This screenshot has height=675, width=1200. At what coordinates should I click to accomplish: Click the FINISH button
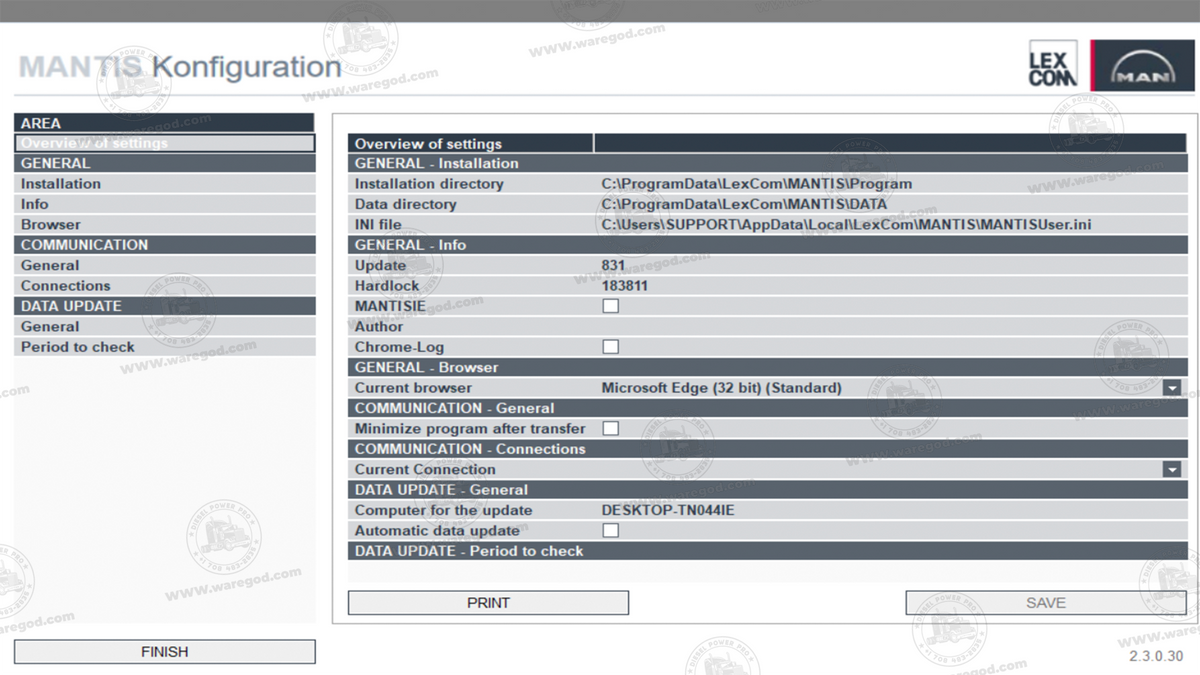tap(165, 652)
